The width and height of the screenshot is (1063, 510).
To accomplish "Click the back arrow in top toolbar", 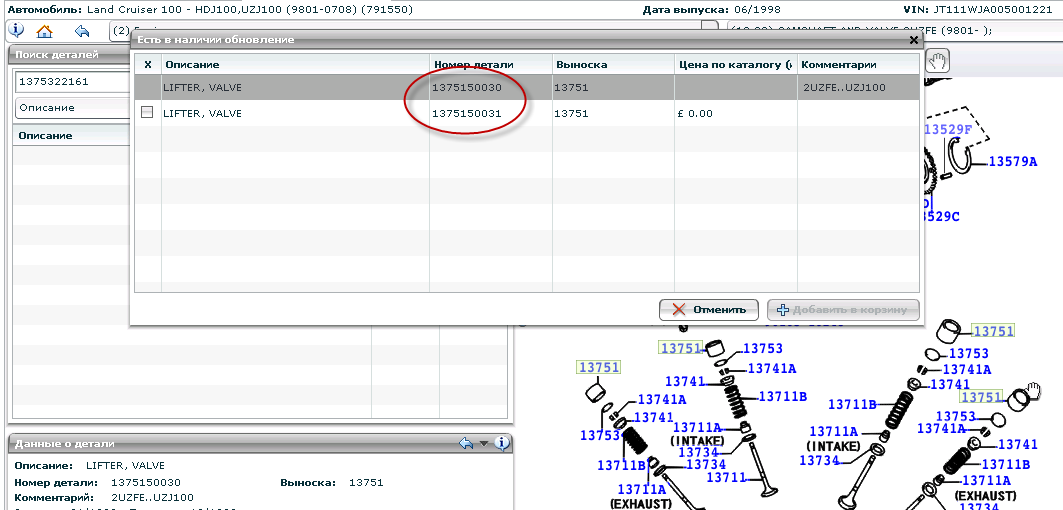I will point(83,30).
